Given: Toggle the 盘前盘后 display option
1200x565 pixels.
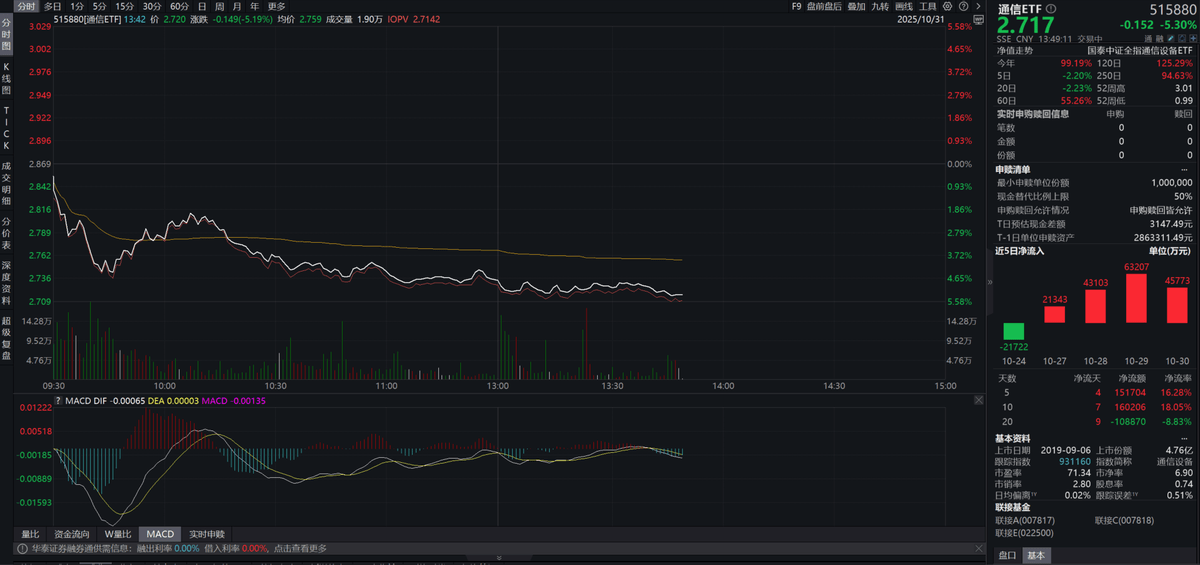Looking at the screenshot, I should [825, 6].
